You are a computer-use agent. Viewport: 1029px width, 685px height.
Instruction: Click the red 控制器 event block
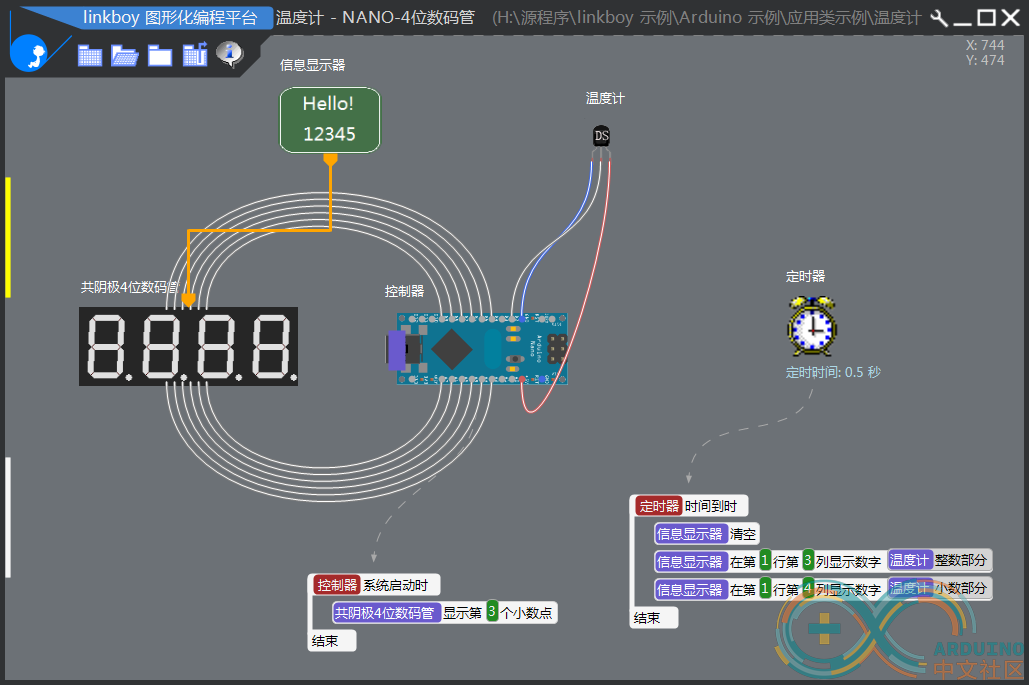click(337, 585)
